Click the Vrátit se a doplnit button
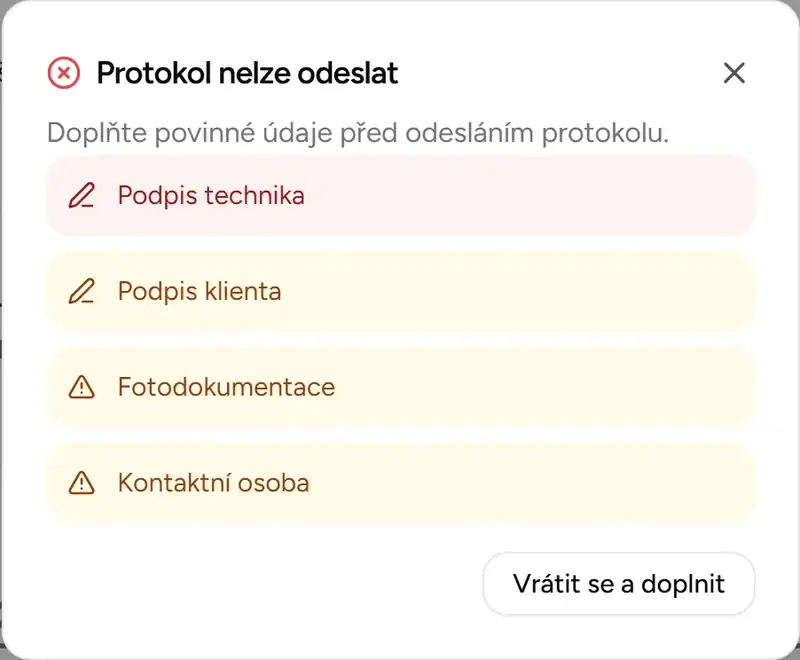 (x=618, y=584)
